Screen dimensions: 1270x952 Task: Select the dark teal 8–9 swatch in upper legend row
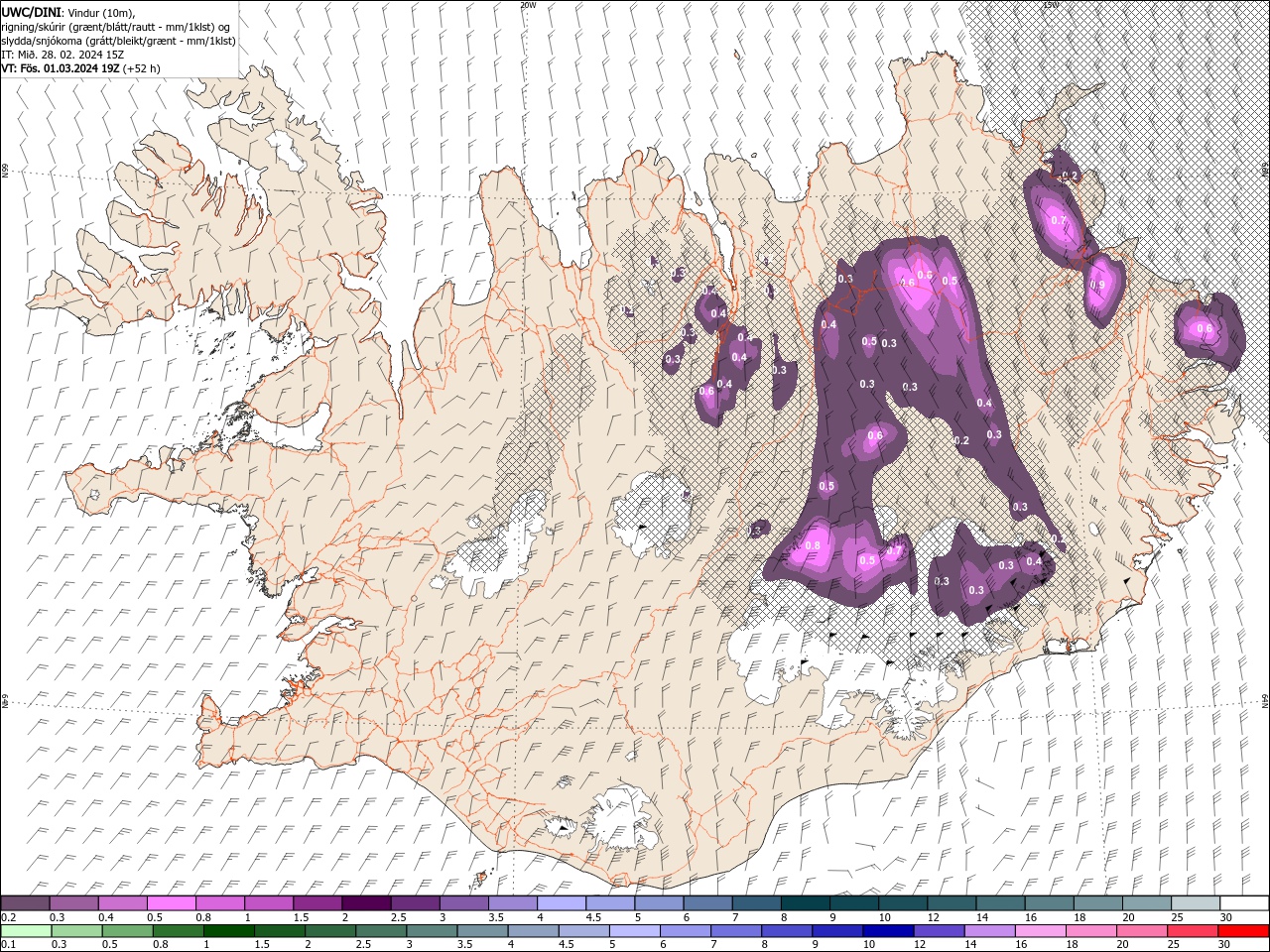805,903
